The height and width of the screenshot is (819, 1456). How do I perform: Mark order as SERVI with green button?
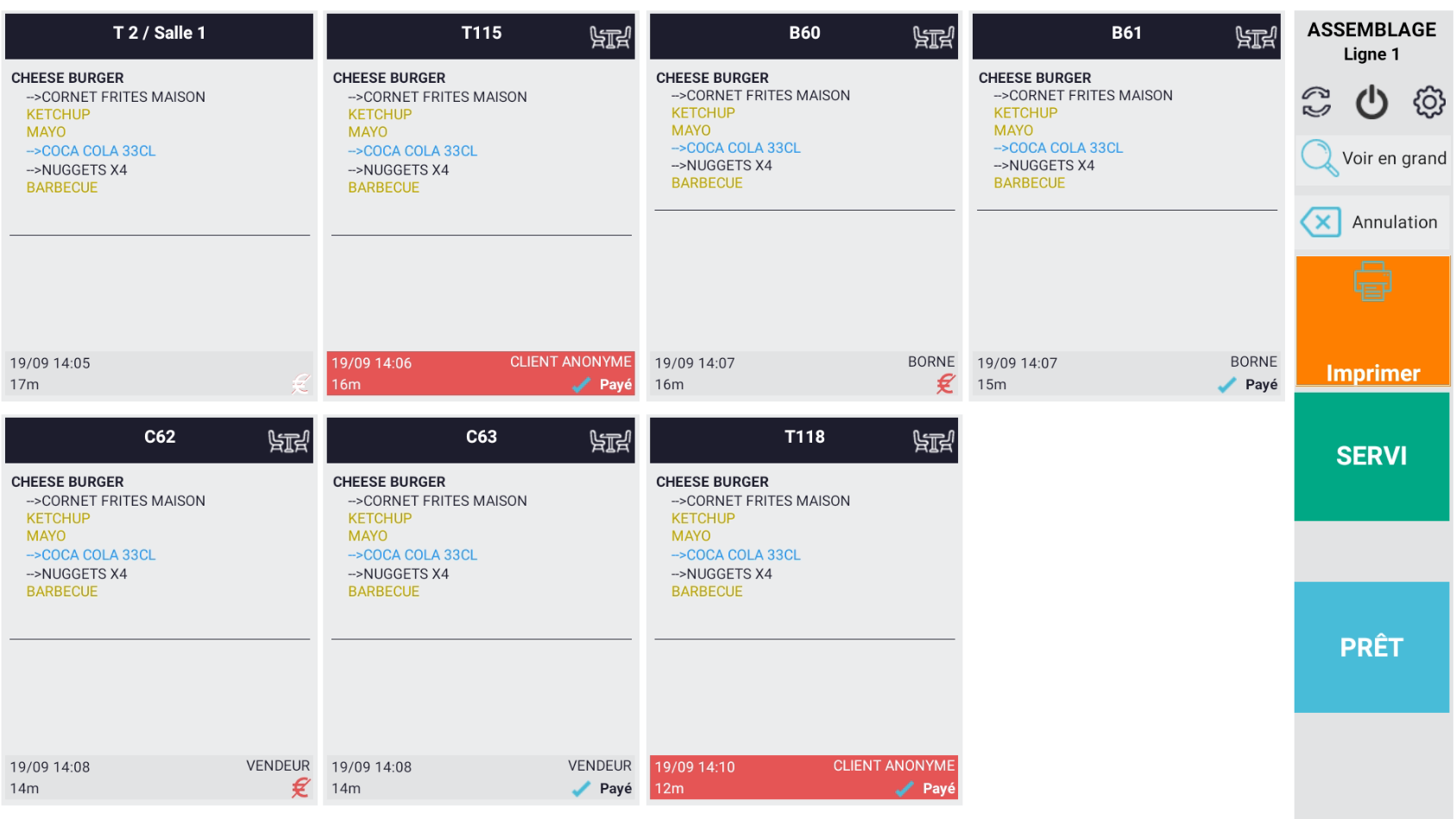(x=1371, y=456)
